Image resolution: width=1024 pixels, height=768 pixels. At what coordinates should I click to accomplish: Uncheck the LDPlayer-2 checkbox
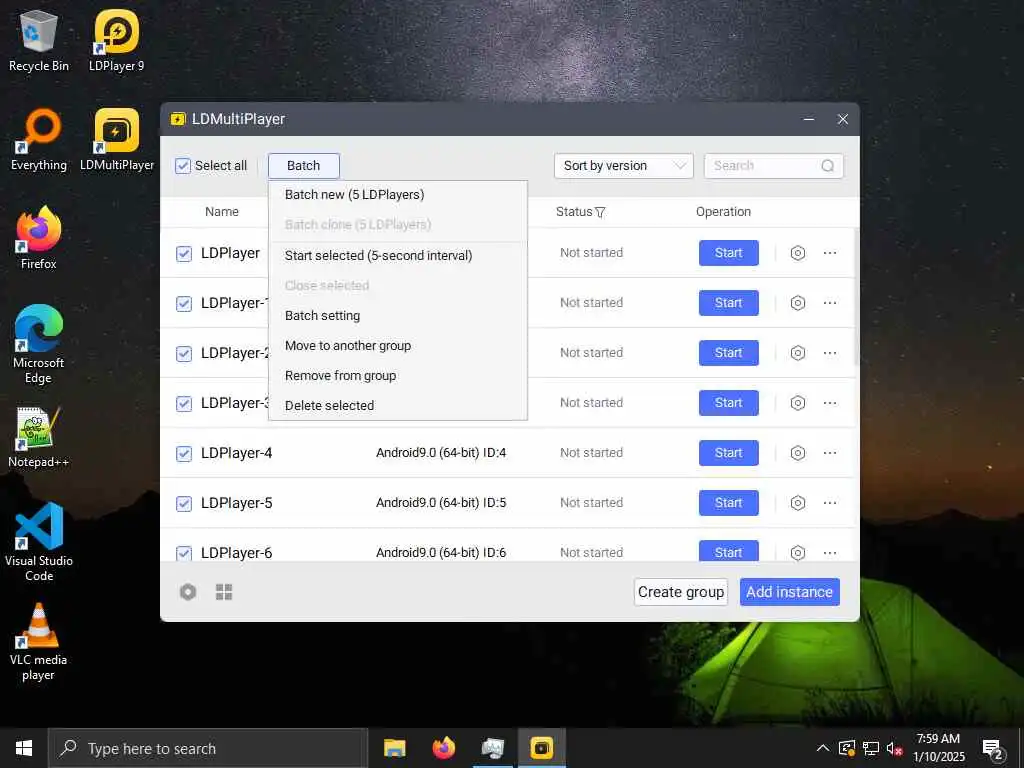coord(184,353)
